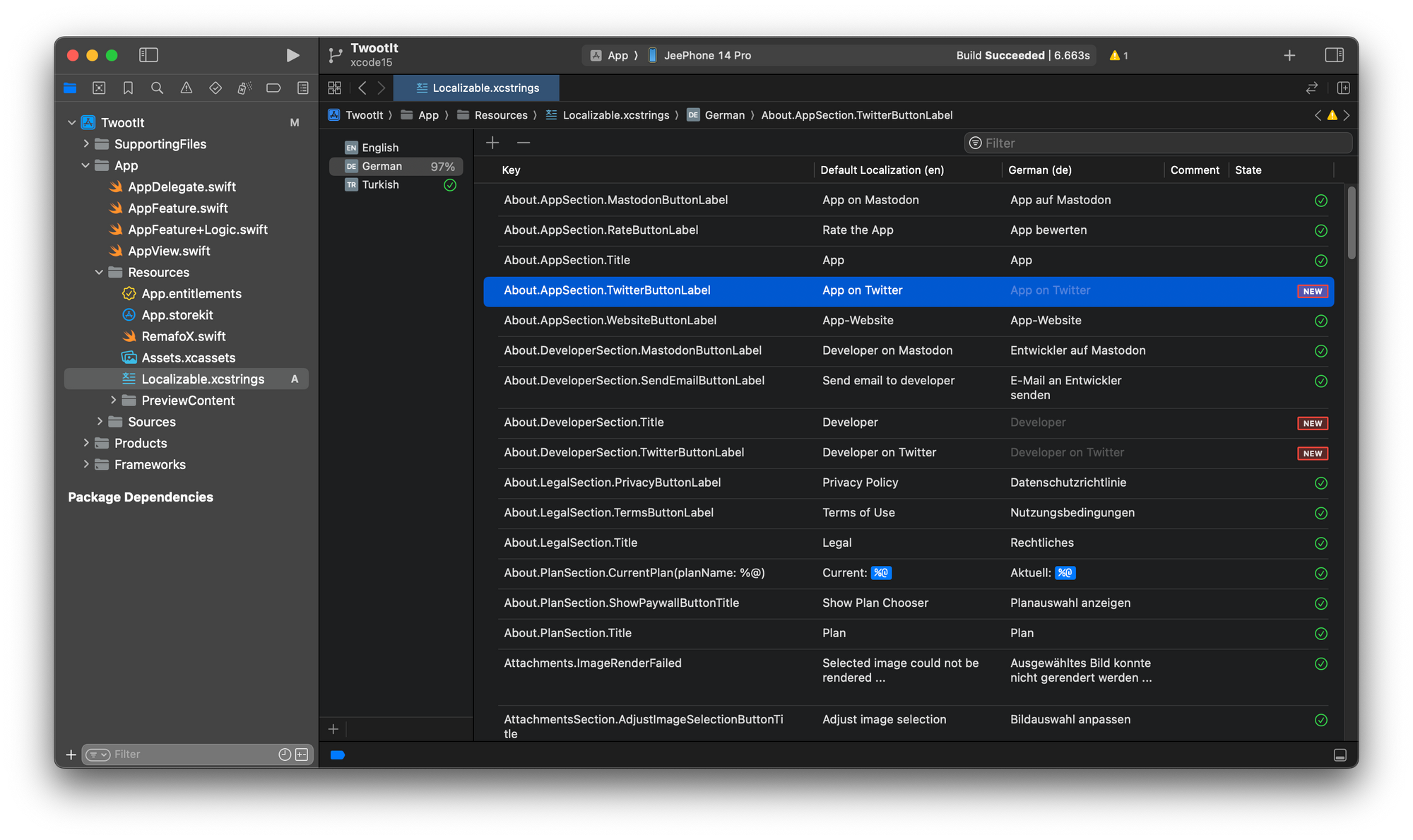Toggle the breakpoint activation icon in debug bar
The width and height of the screenshot is (1413, 840).
(x=338, y=755)
